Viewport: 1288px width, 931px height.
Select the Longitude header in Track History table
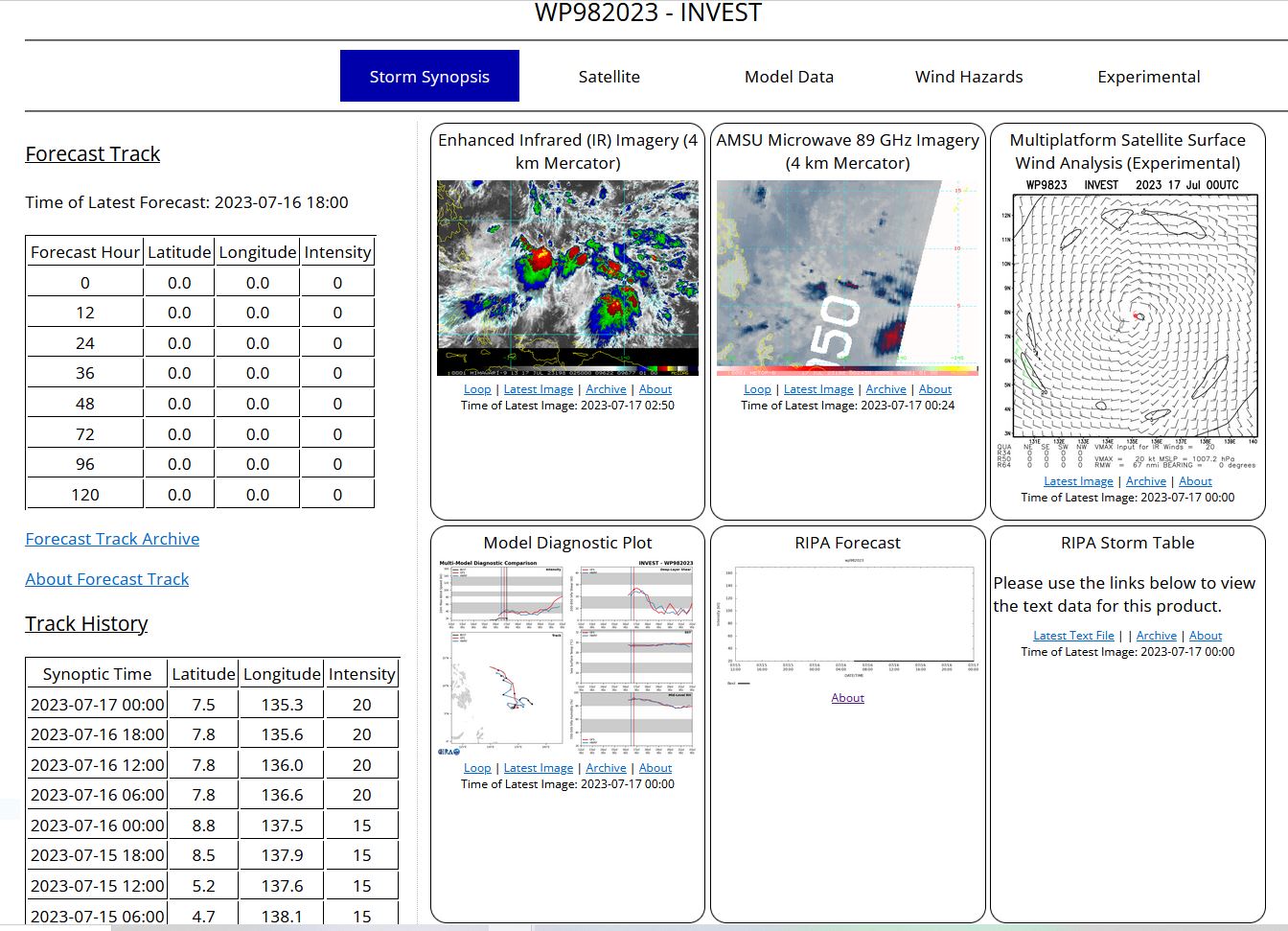pos(282,674)
